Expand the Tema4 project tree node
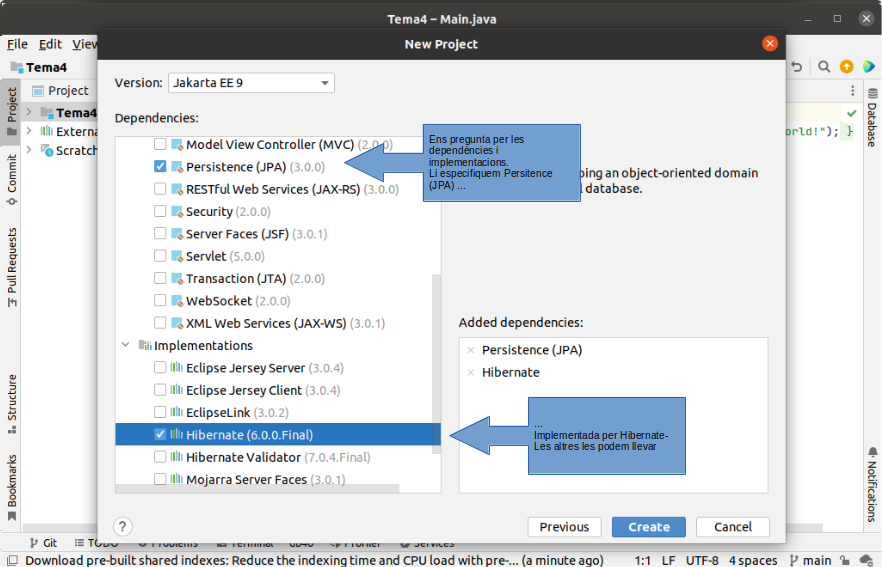The height and width of the screenshot is (567, 882). (29, 112)
